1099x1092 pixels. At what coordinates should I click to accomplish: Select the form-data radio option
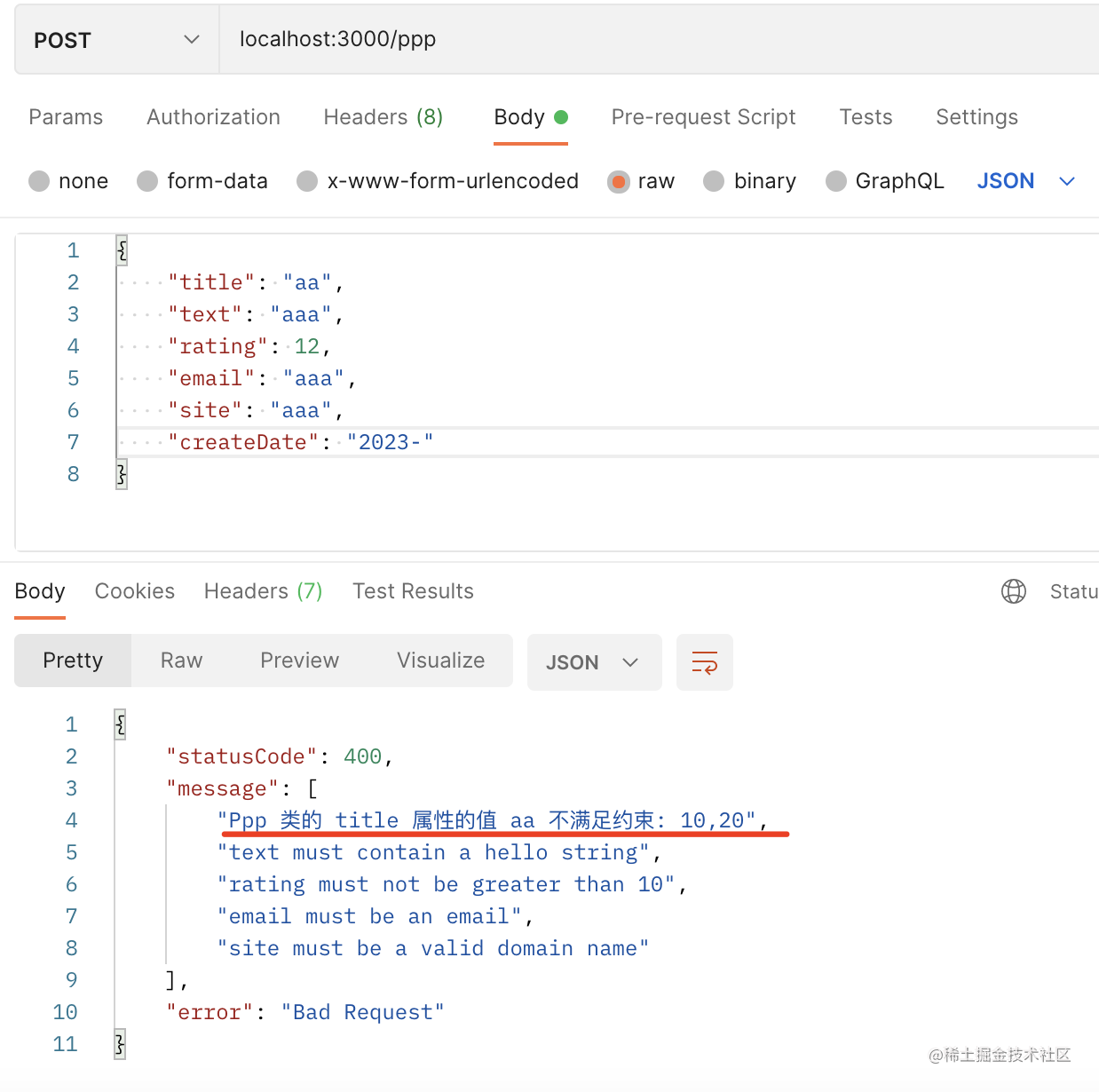[x=147, y=181]
